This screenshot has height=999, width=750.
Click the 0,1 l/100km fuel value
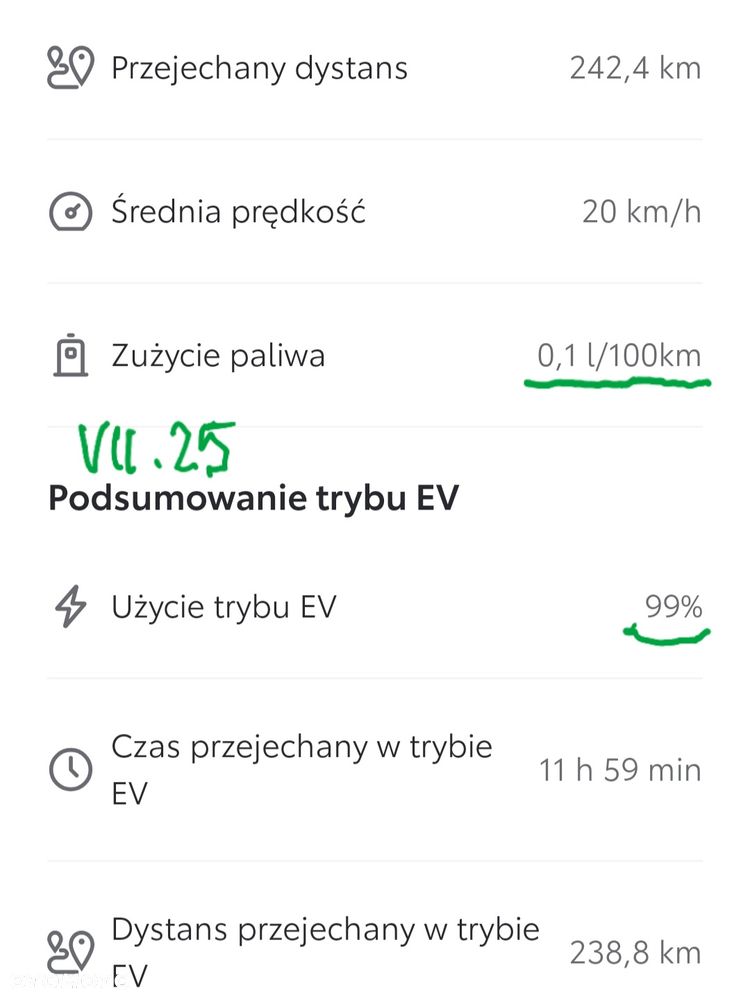[x=619, y=356]
